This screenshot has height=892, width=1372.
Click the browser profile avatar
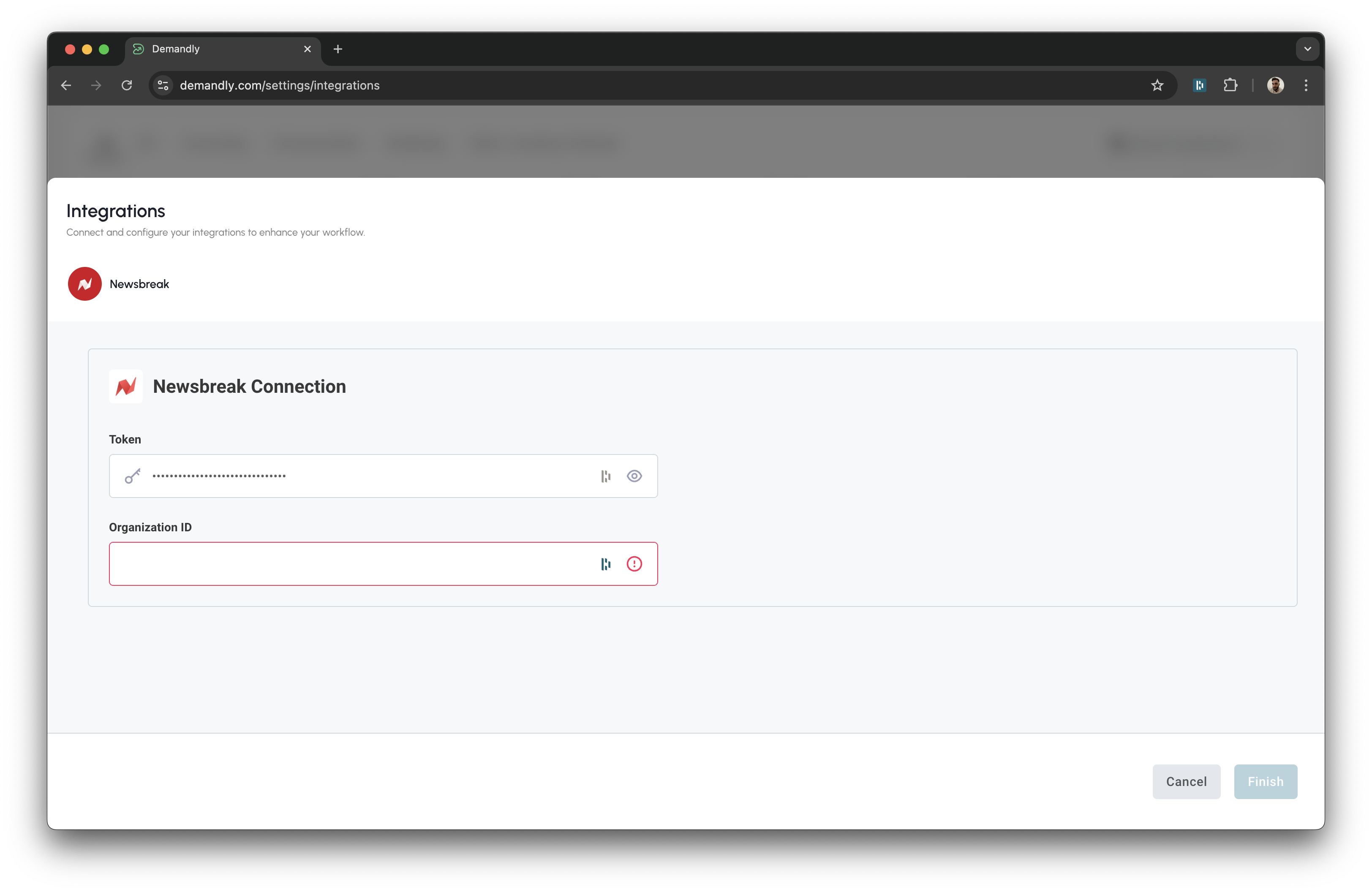[x=1276, y=85]
